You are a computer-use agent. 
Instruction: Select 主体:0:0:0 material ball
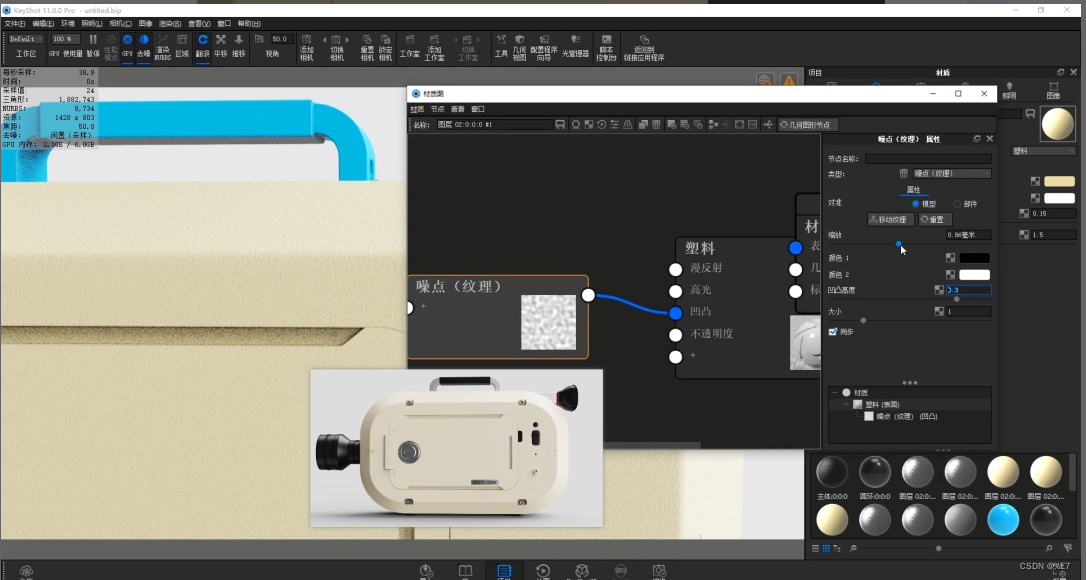[x=832, y=472]
